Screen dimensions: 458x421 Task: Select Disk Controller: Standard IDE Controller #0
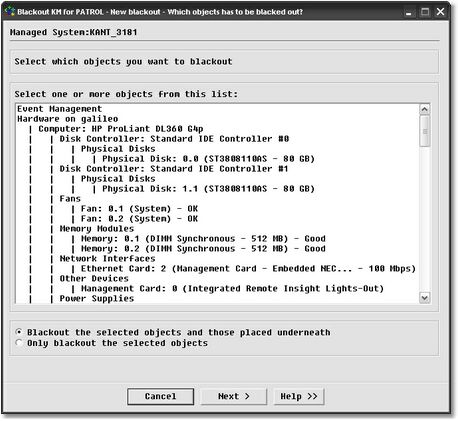pos(174,139)
